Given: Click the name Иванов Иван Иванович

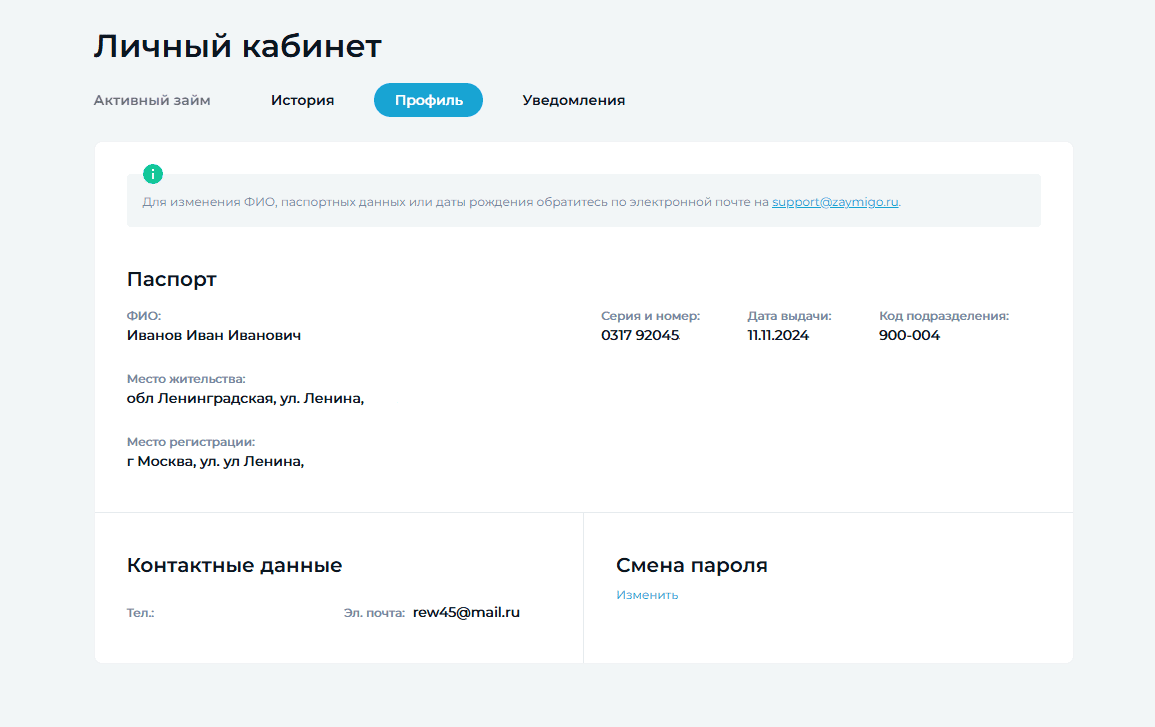Looking at the screenshot, I should click(x=214, y=335).
